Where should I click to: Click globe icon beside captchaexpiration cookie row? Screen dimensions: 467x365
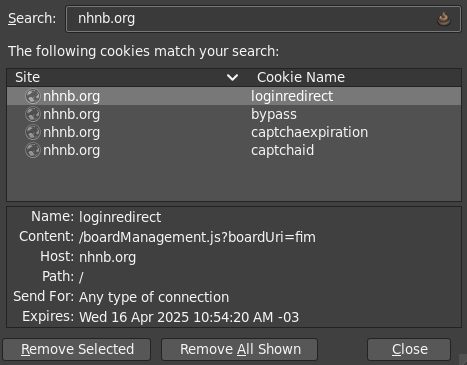click(x=33, y=132)
